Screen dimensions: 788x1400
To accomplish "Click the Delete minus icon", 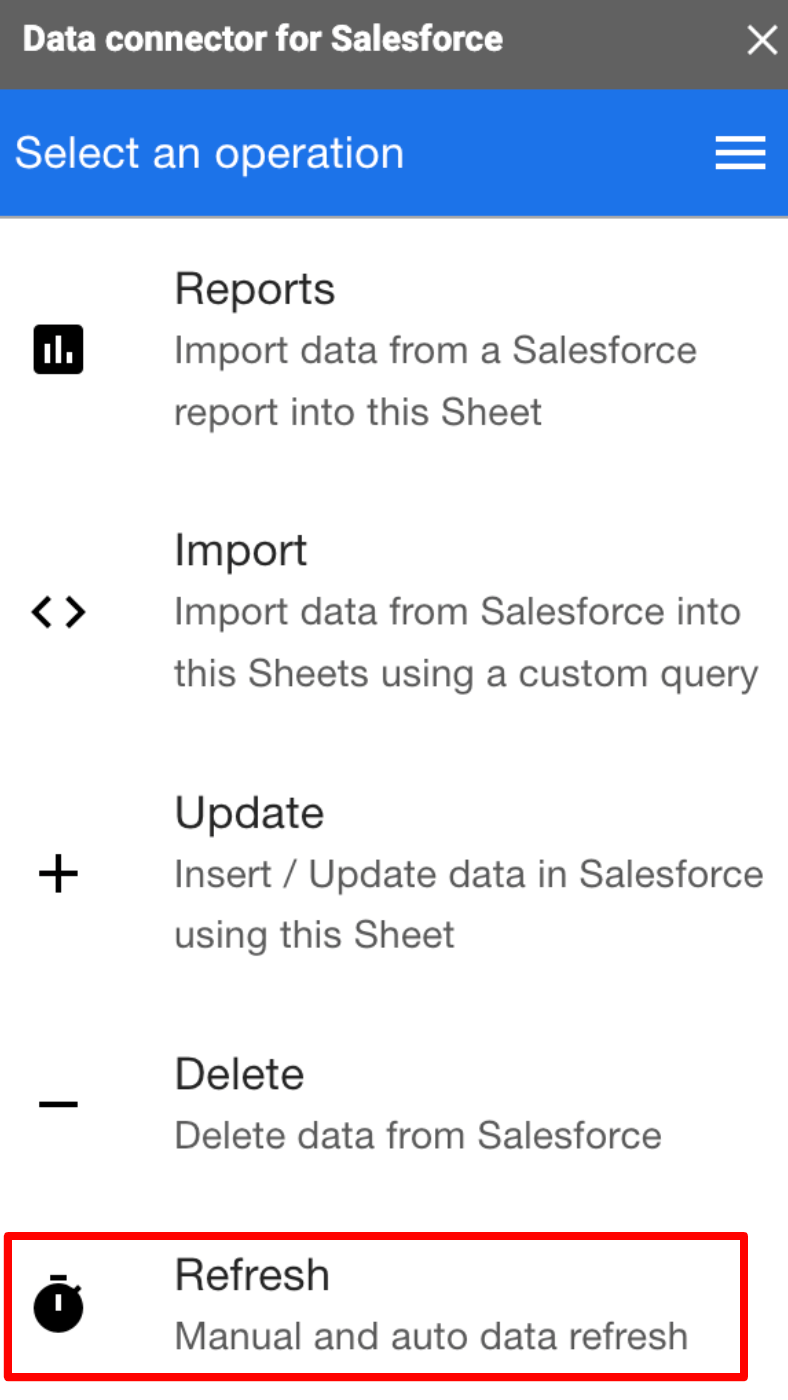I will pos(58,1103).
